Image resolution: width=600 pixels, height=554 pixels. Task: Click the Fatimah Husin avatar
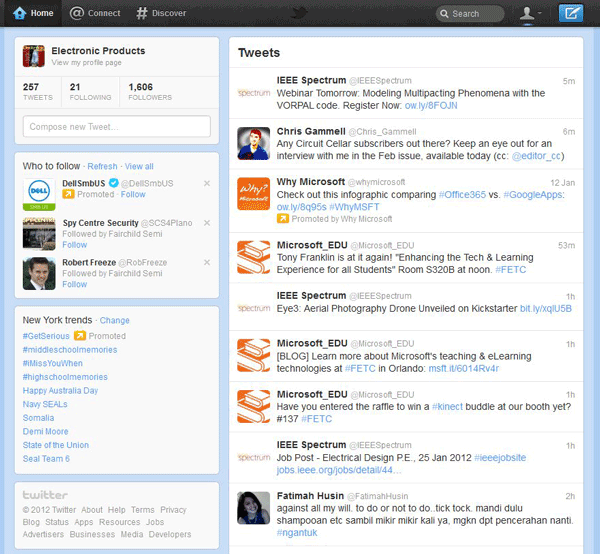[x=254, y=508]
